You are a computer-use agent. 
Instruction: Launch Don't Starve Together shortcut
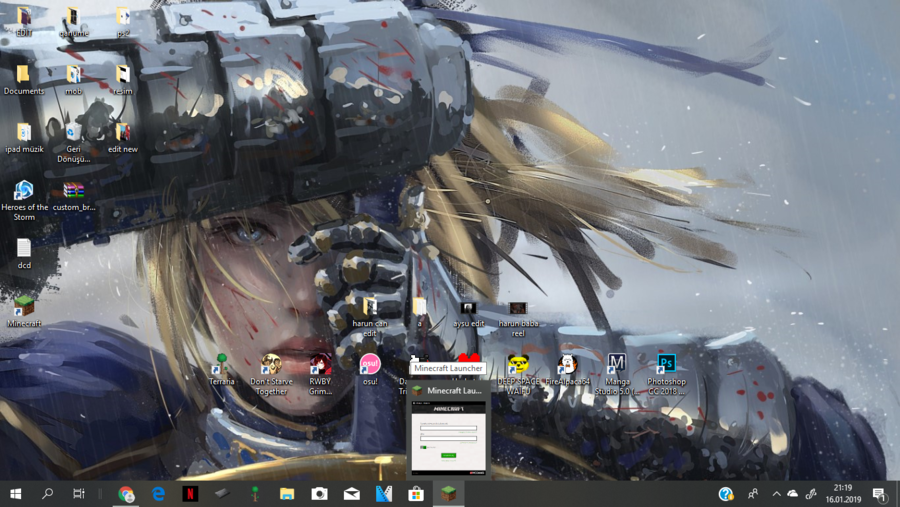[271, 375]
